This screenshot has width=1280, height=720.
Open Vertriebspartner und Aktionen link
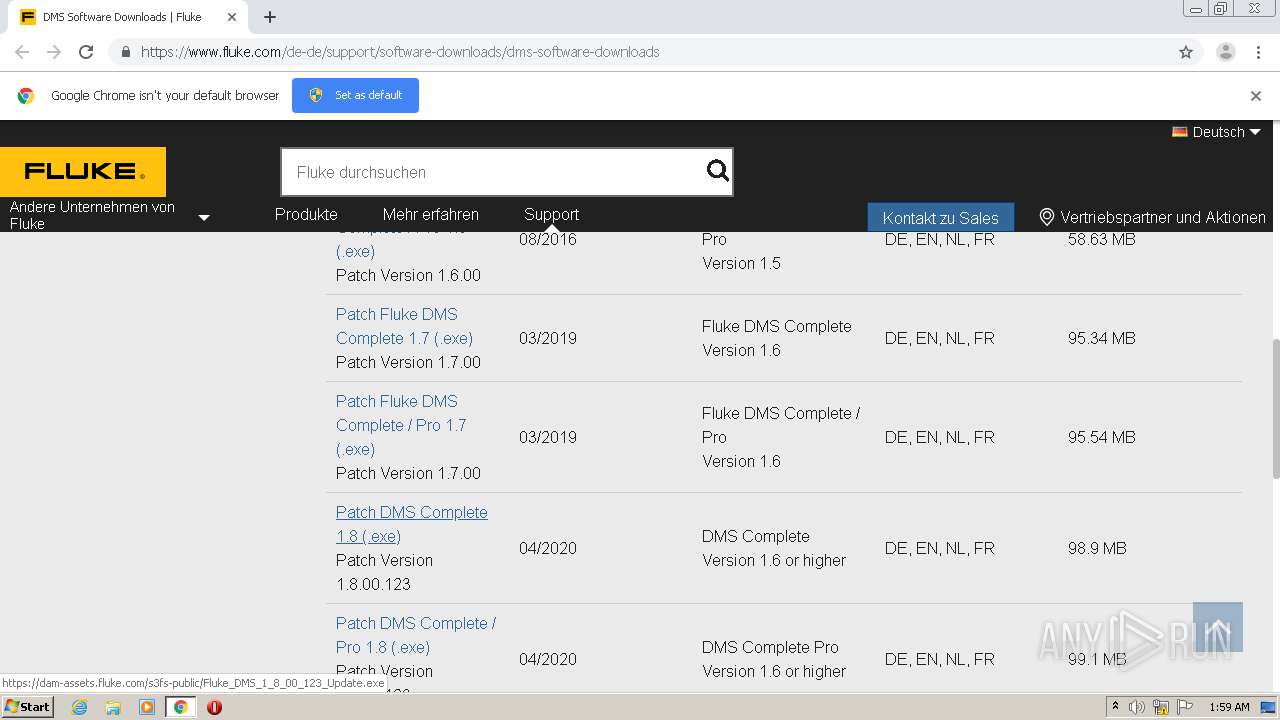point(1163,217)
